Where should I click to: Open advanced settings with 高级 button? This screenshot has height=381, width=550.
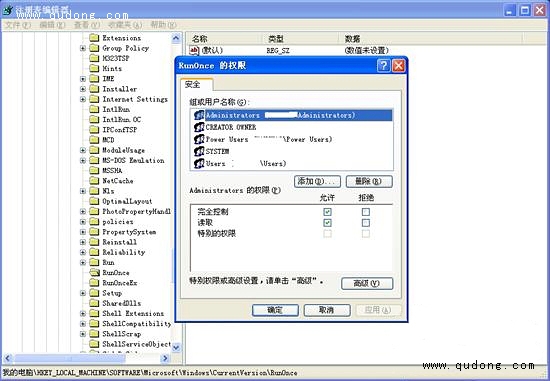coord(367,283)
